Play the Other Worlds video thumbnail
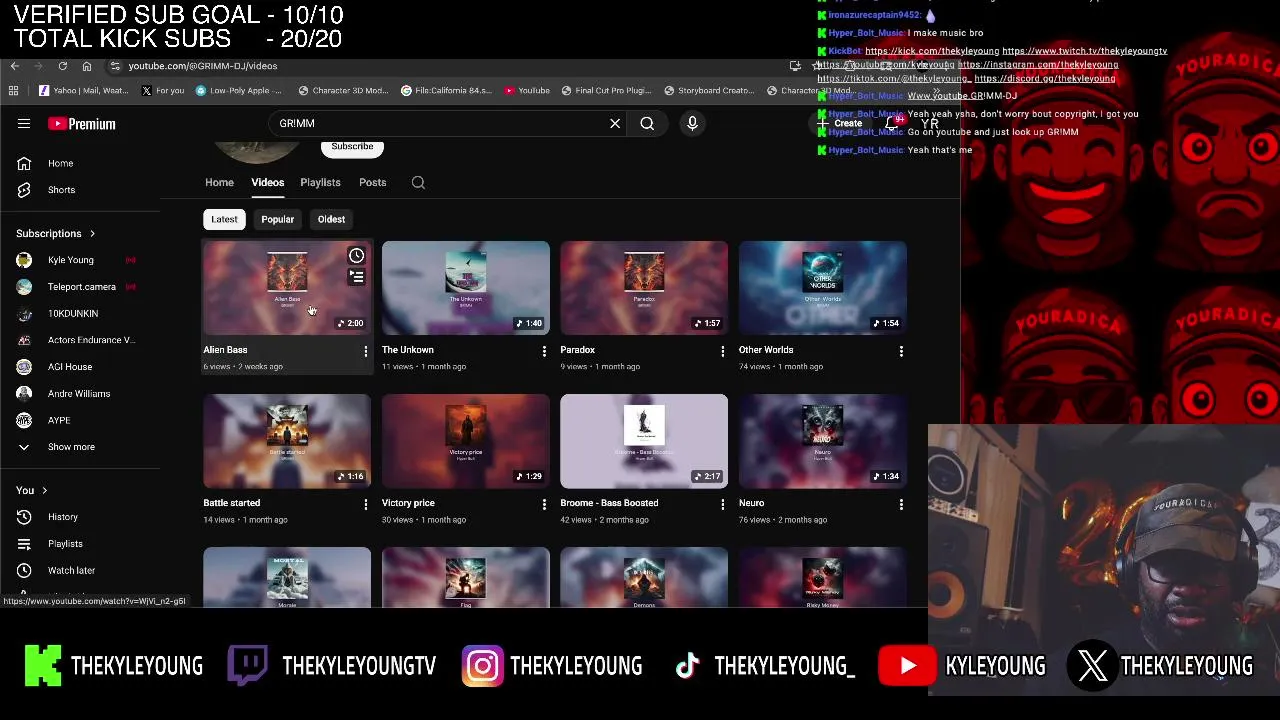 823,288
